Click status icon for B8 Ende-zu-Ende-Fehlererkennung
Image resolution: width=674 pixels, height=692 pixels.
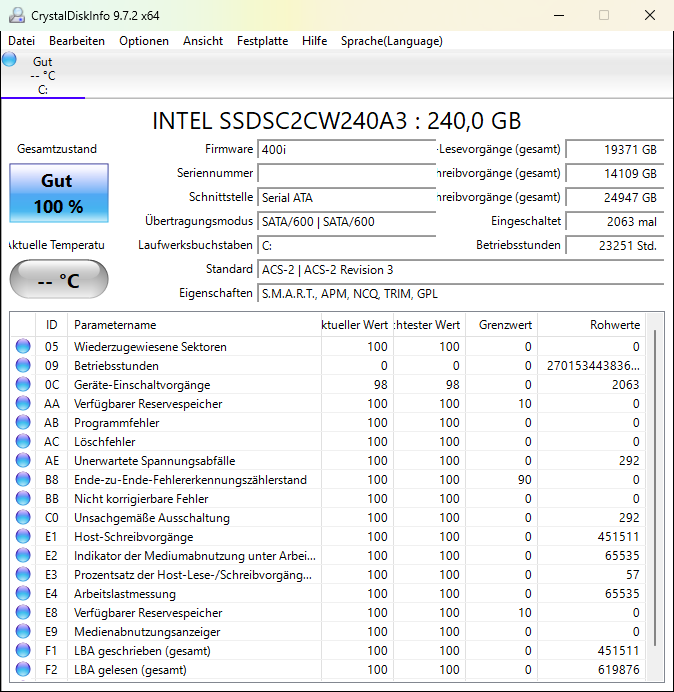[x=23, y=479]
